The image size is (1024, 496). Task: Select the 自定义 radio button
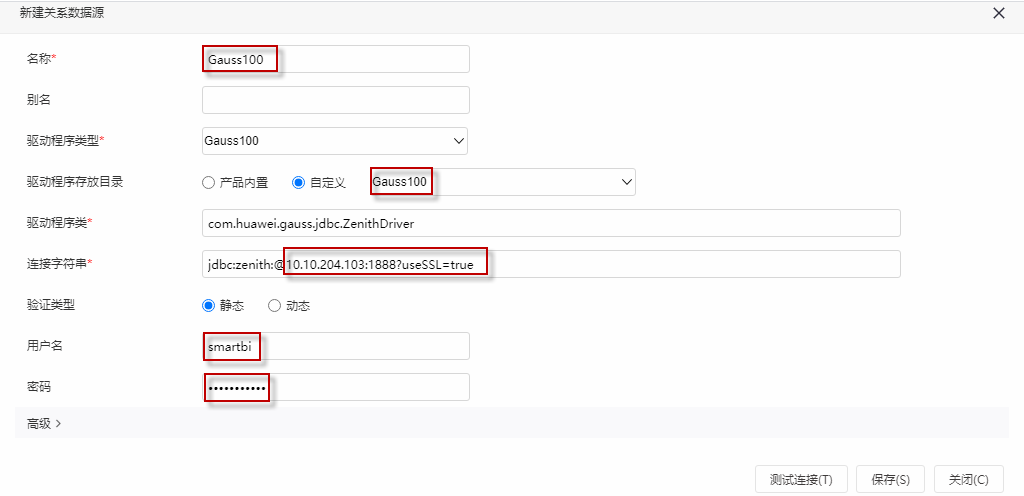coord(298,183)
